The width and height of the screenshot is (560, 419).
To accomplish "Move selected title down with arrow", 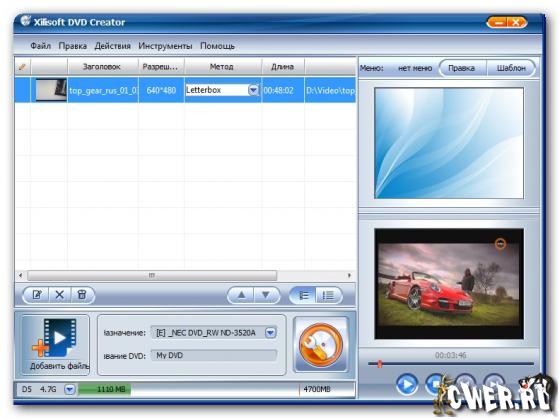I will click(x=266, y=295).
